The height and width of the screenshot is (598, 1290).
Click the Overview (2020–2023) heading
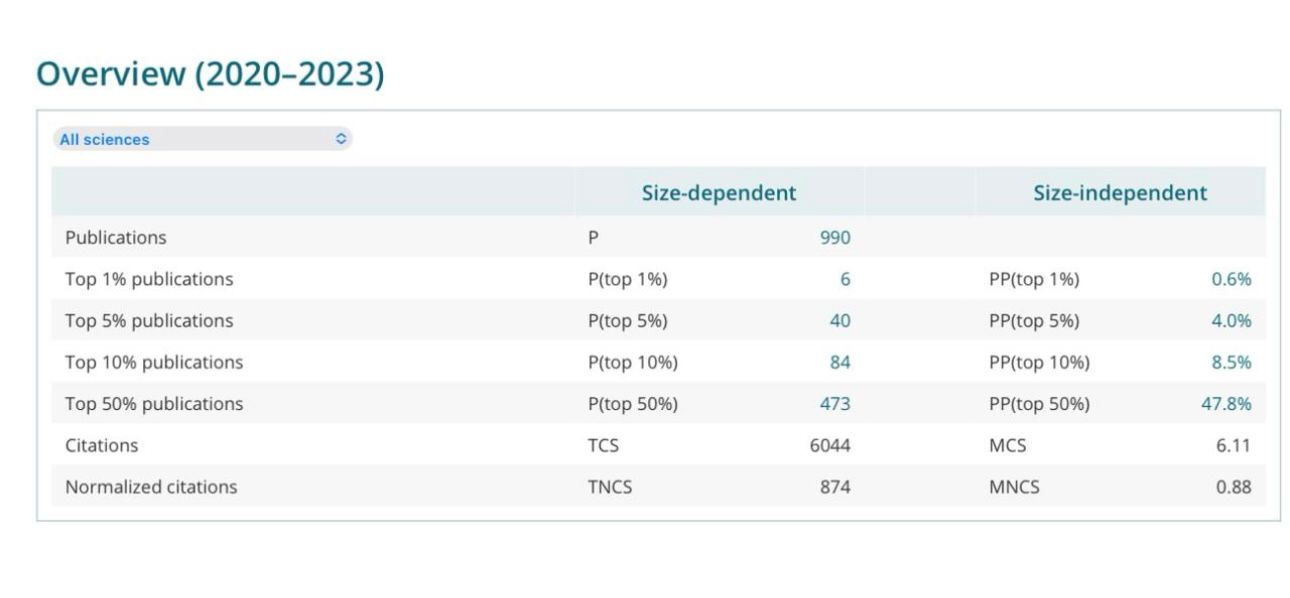pyautogui.click(x=210, y=74)
